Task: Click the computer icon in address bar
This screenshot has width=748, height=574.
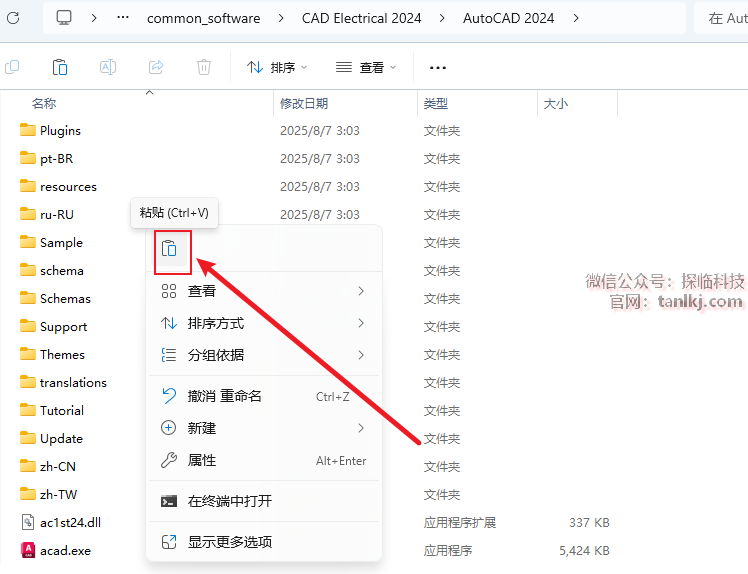Action: pos(64,18)
